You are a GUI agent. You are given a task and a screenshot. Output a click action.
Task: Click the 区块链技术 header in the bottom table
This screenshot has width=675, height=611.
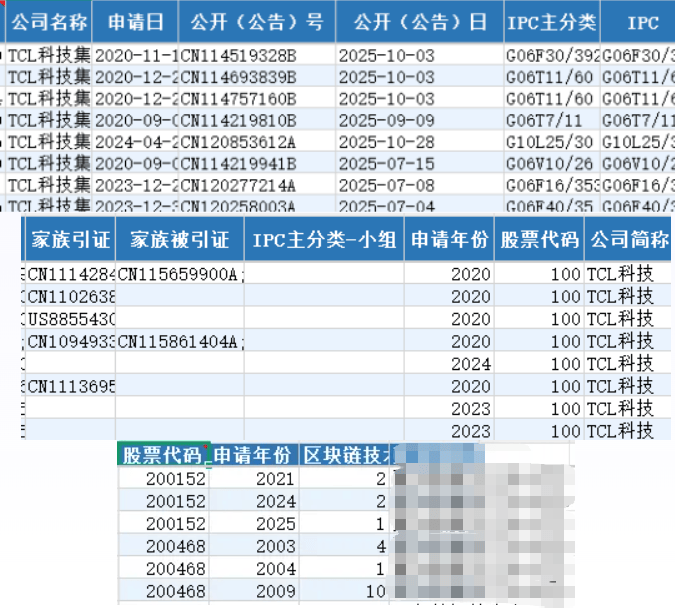pos(345,455)
